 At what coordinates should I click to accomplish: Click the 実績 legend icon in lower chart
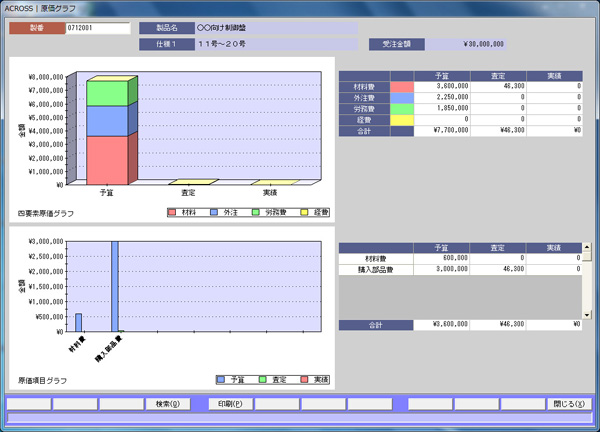(305, 380)
